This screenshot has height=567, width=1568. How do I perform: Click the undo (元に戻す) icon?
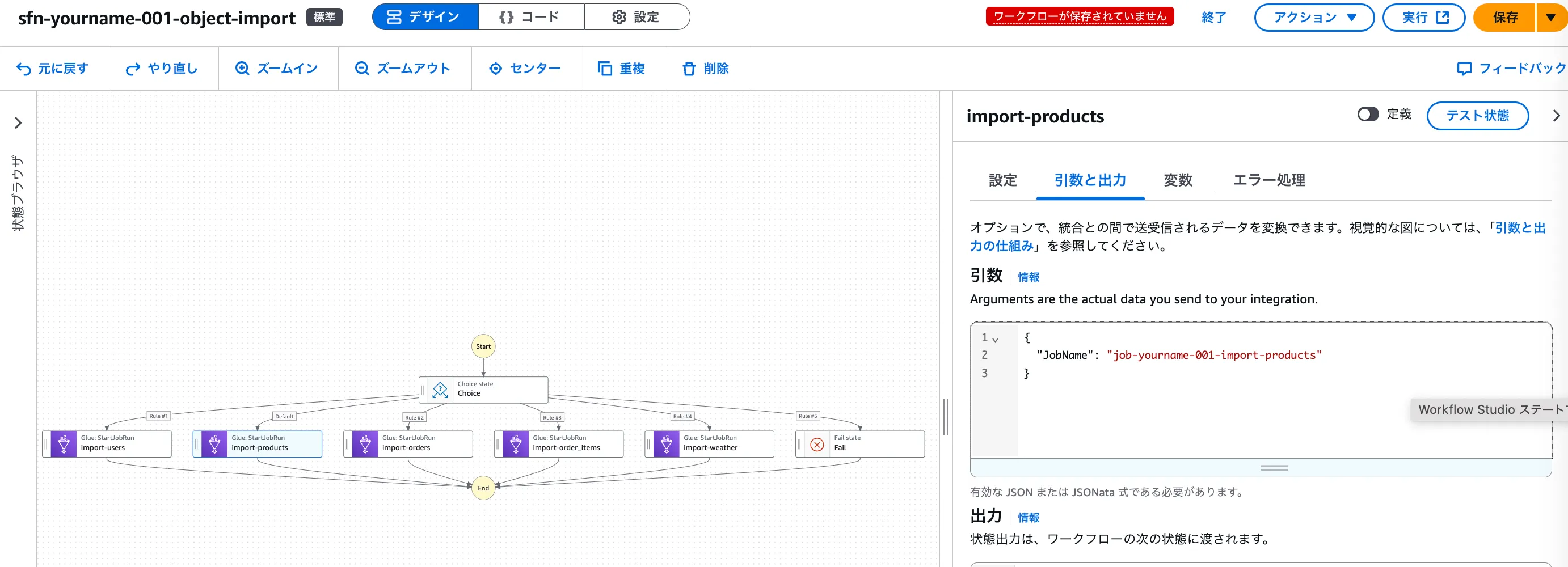click(23, 69)
